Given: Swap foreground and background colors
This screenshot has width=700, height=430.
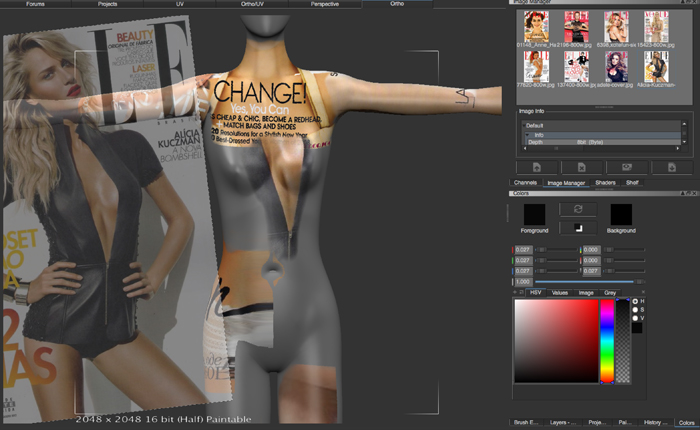Looking at the screenshot, I should [578, 209].
